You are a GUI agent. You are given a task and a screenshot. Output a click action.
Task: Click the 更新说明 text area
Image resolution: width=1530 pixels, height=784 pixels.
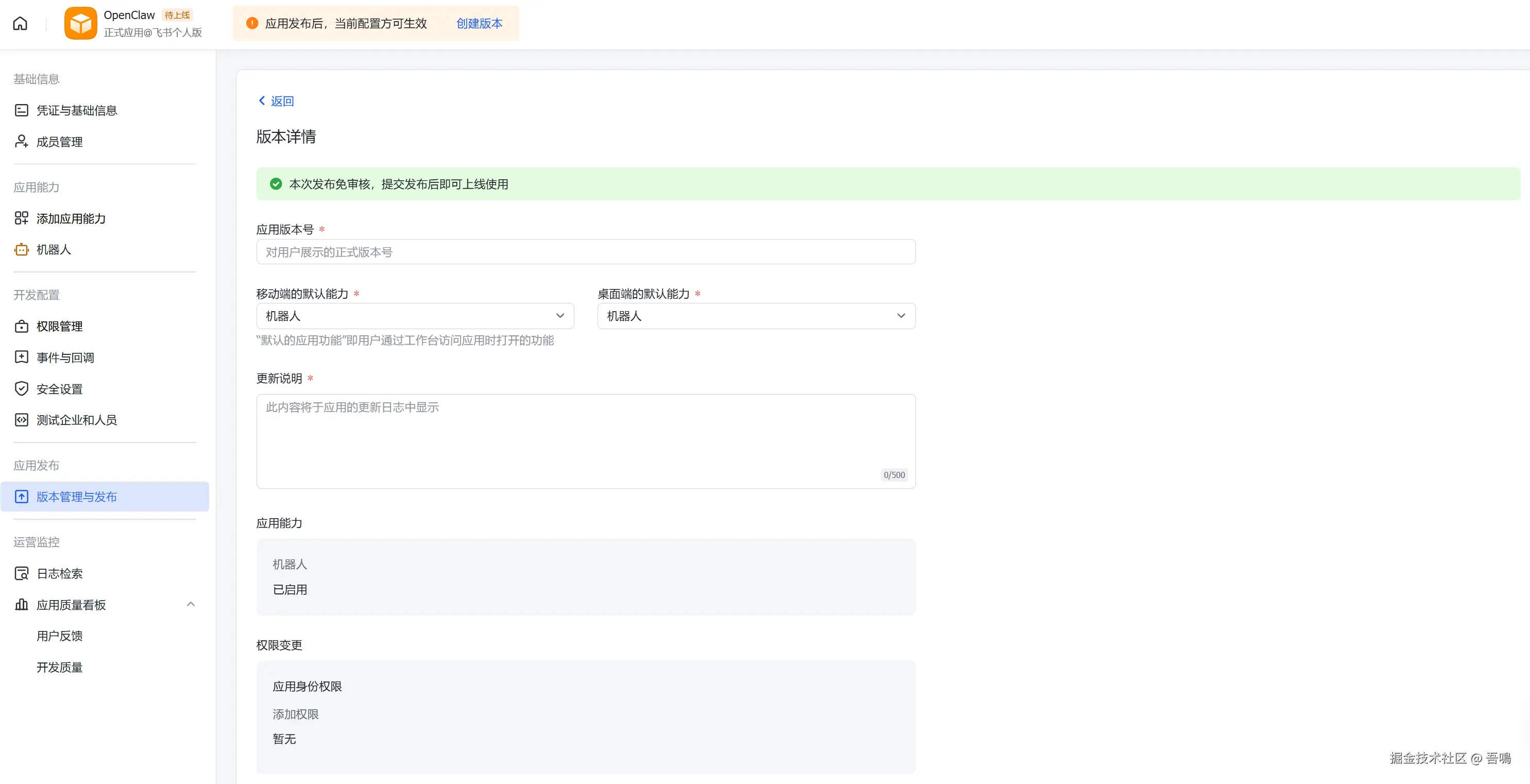coord(585,441)
